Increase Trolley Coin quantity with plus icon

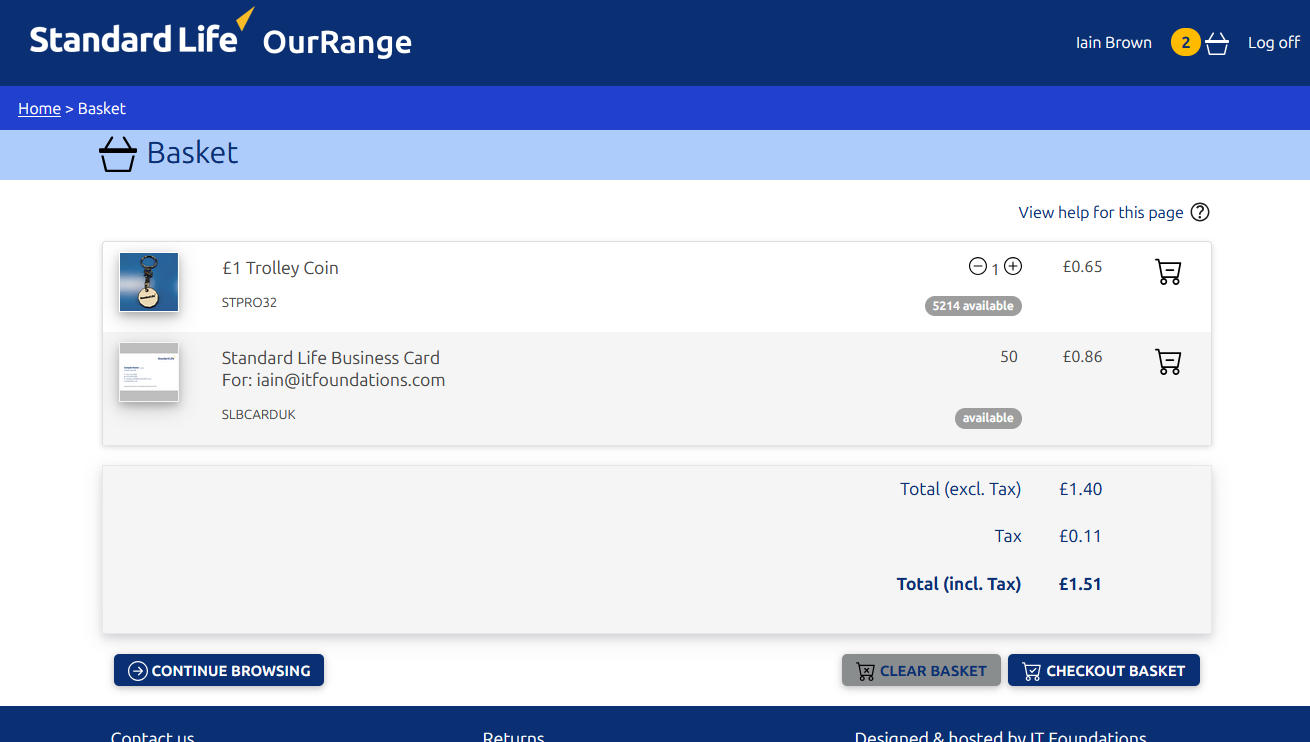pyautogui.click(x=1013, y=266)
